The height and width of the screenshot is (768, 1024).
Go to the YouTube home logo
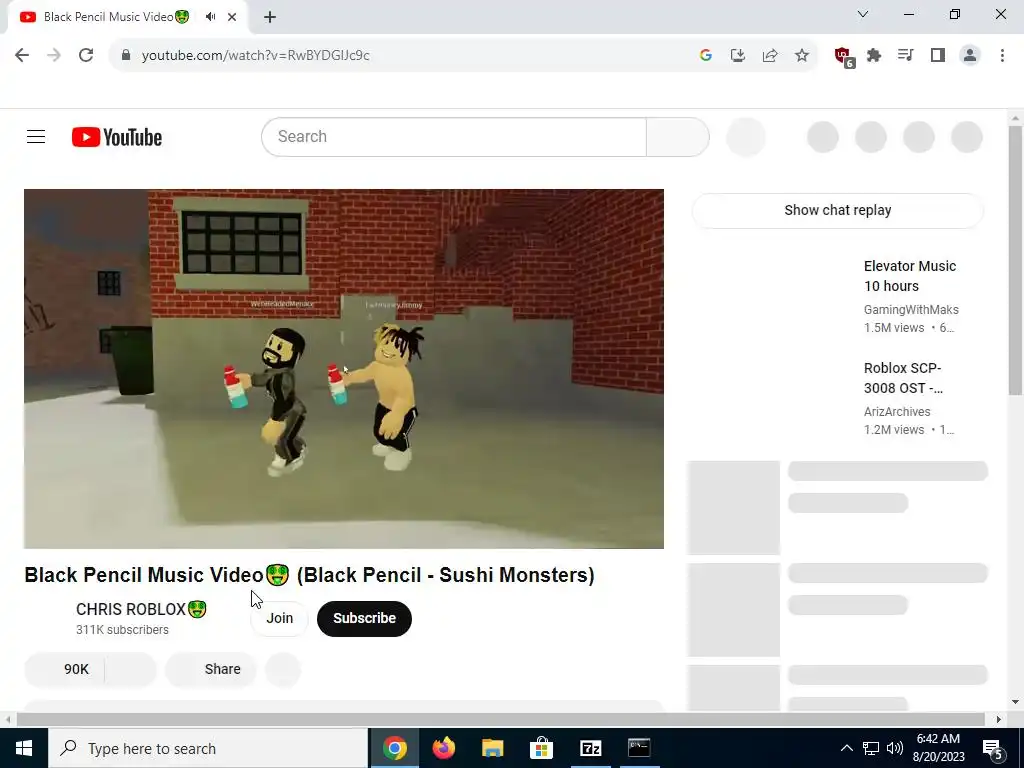(x=117, y=137)
